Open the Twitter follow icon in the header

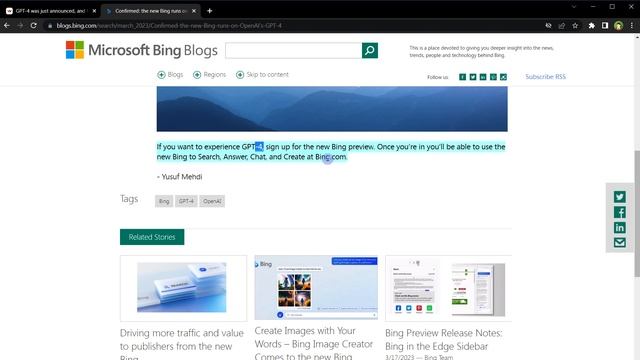click(473, 77)
